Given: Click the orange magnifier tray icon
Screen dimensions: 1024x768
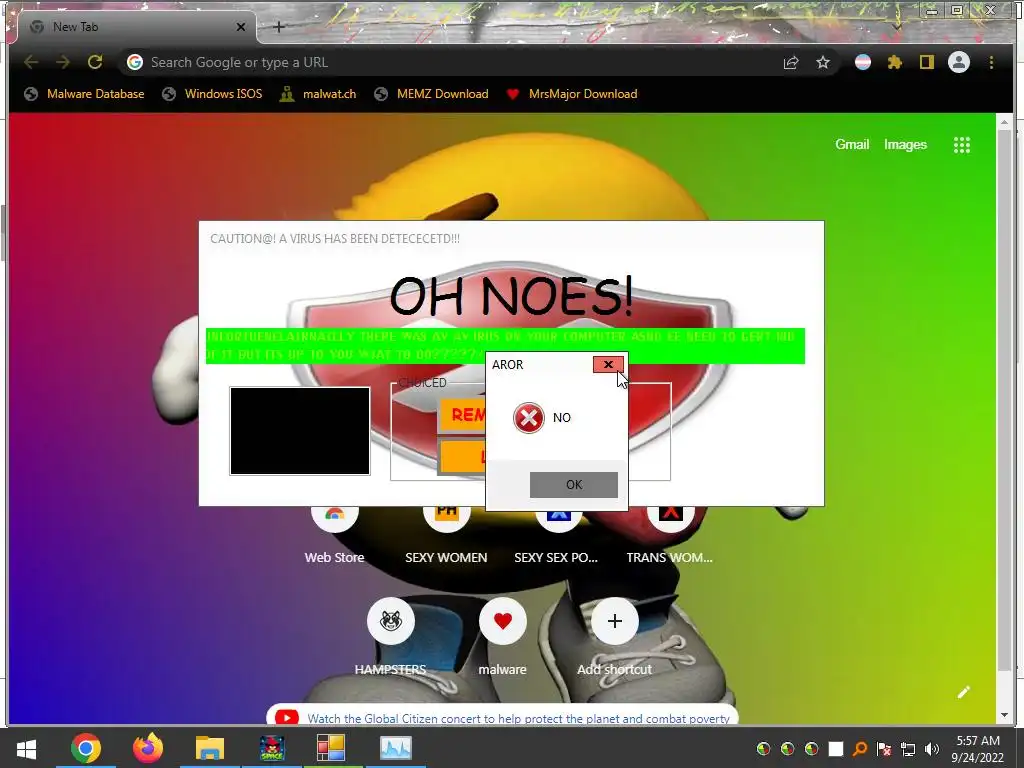Looking at the screenshot, I should point(859,749).
